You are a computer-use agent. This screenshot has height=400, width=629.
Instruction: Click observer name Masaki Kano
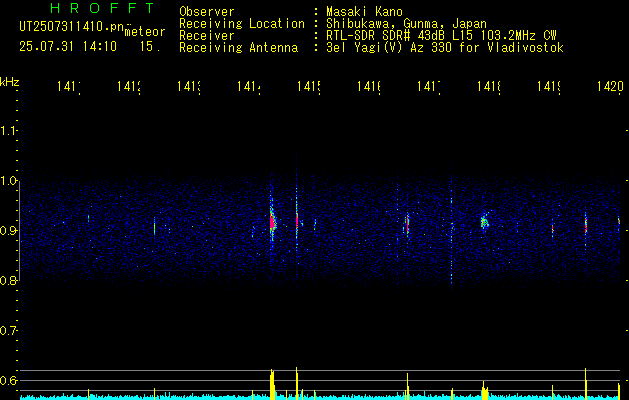pos(365,12)
